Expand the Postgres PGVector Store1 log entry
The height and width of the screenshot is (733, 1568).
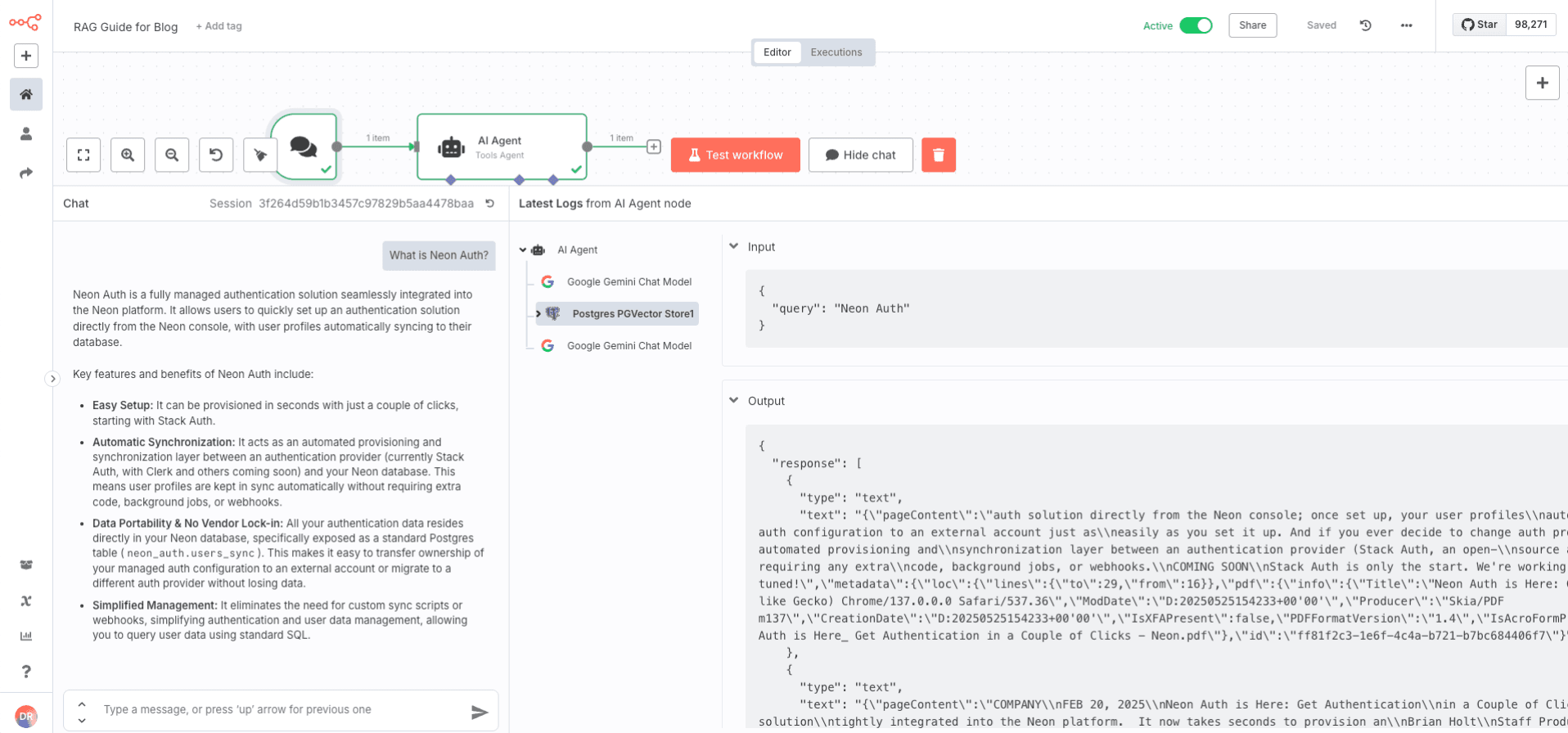pos(538,314)
